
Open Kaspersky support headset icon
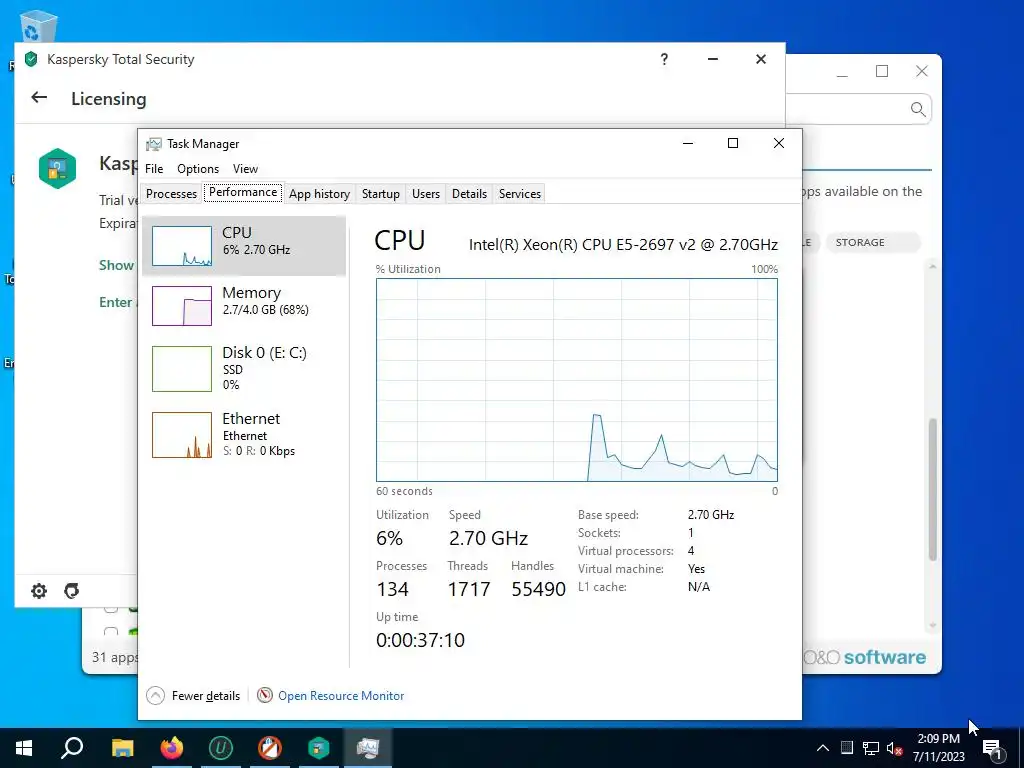coord(71,591)
